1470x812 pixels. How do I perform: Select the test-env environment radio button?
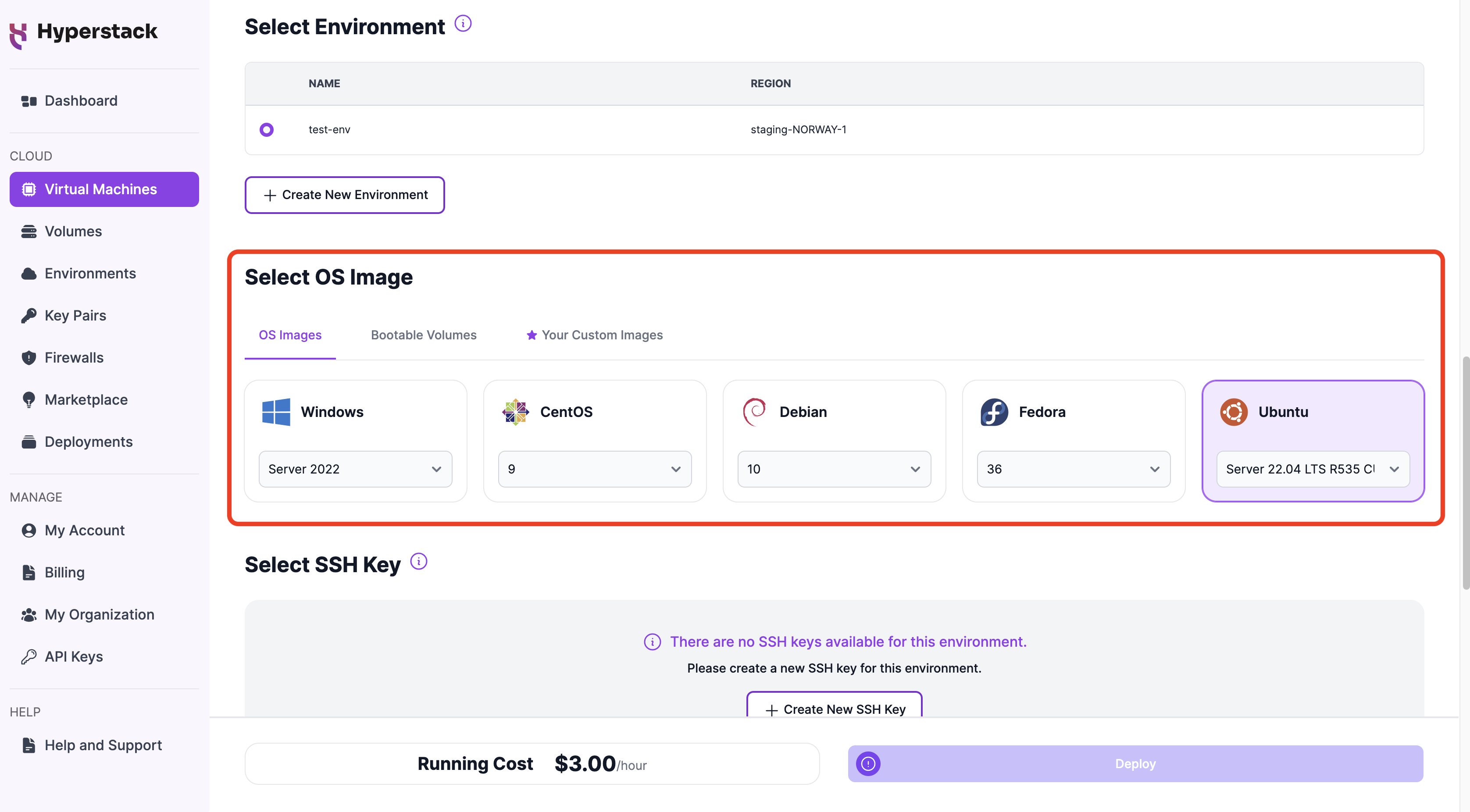(x=267, y=129)
